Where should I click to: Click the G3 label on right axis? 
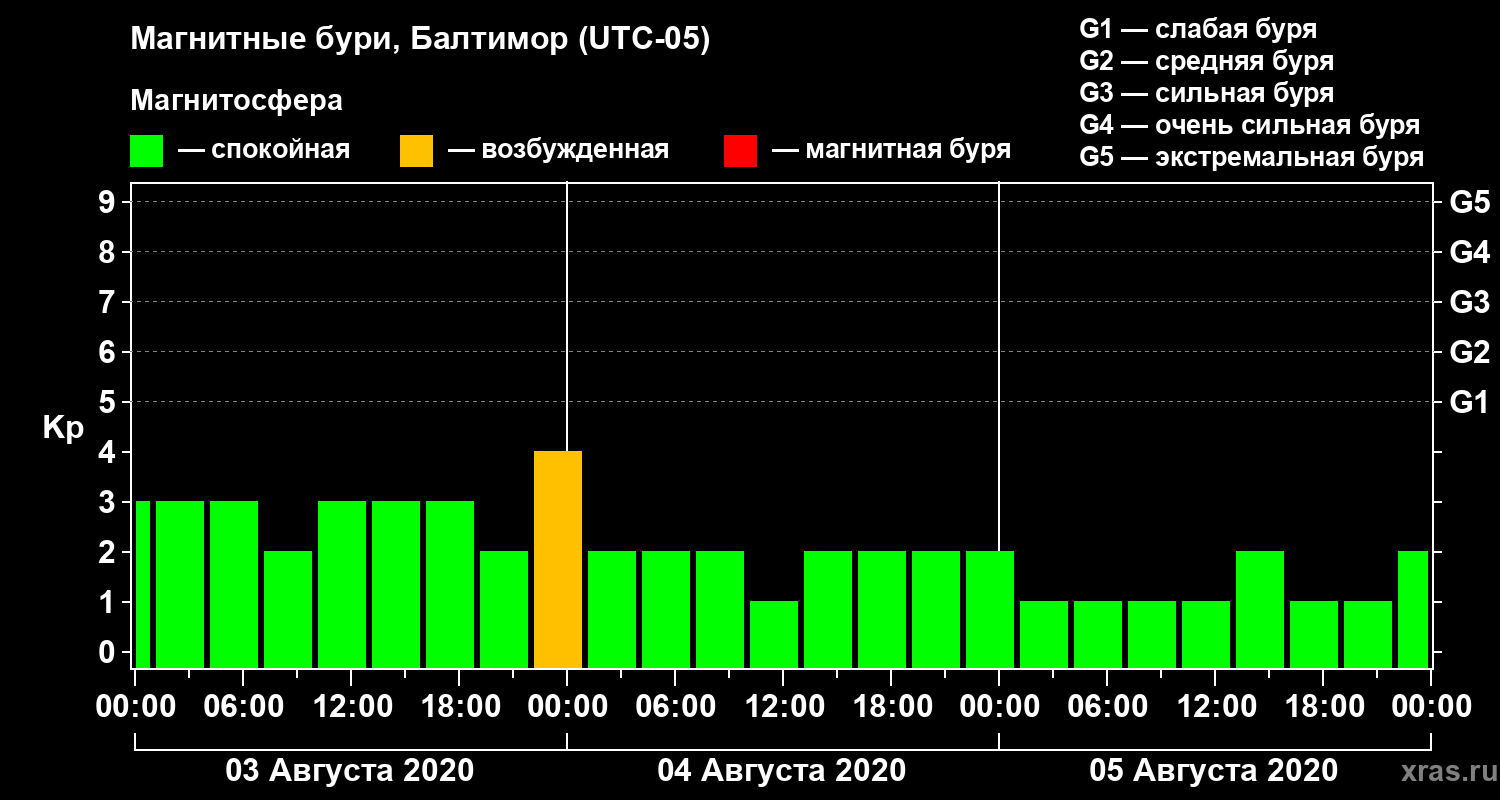point(1469,302)
